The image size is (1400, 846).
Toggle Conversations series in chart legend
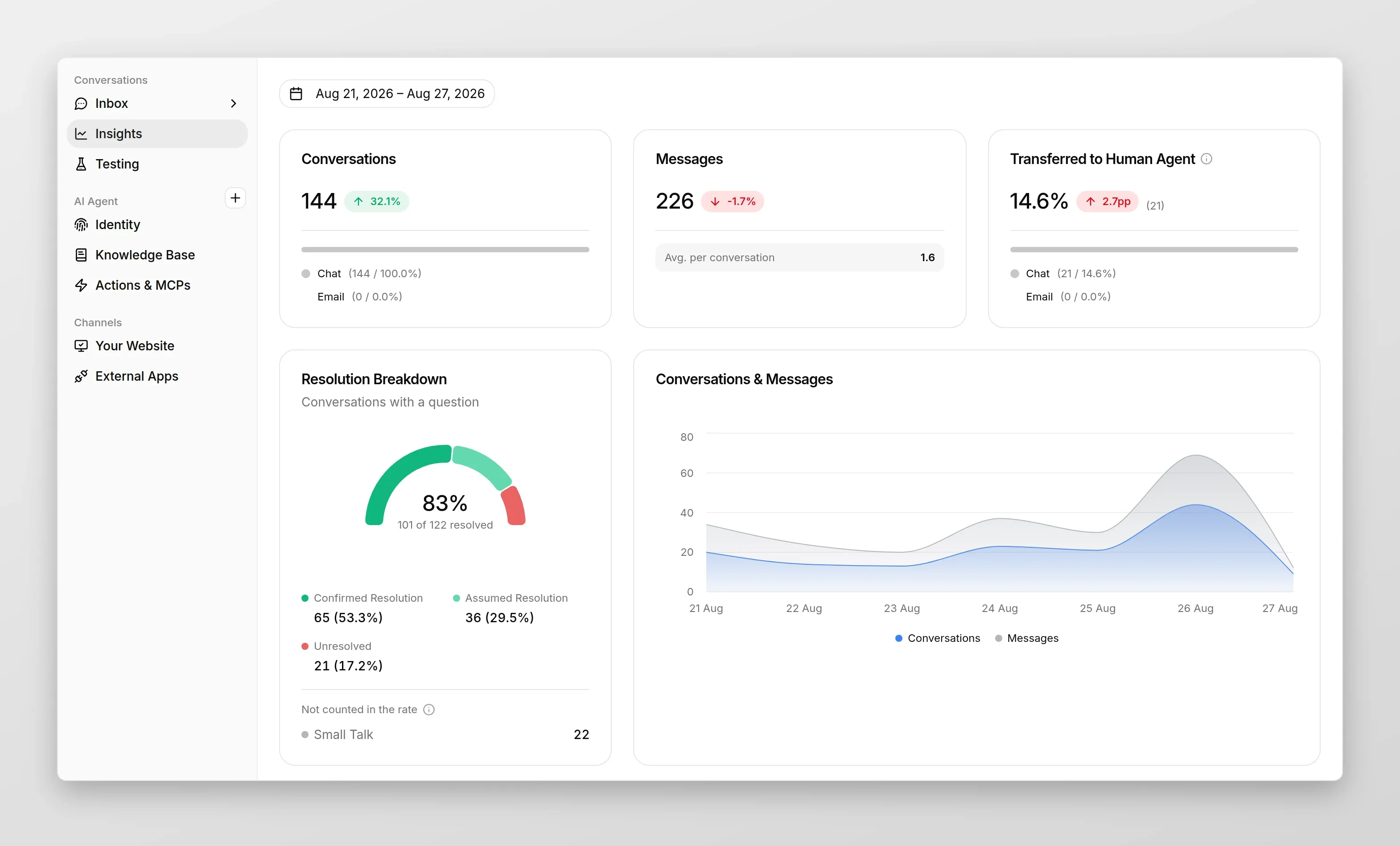point(938,638)
